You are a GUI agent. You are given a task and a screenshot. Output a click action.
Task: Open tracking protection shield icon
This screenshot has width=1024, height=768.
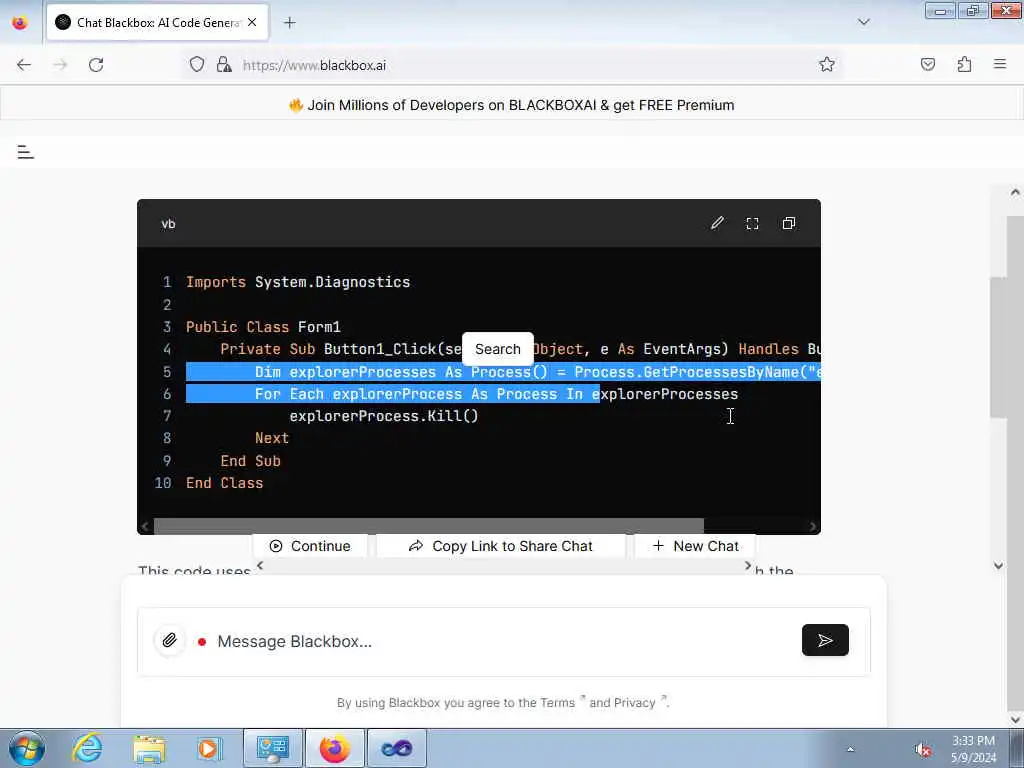(x=197, y=65)
